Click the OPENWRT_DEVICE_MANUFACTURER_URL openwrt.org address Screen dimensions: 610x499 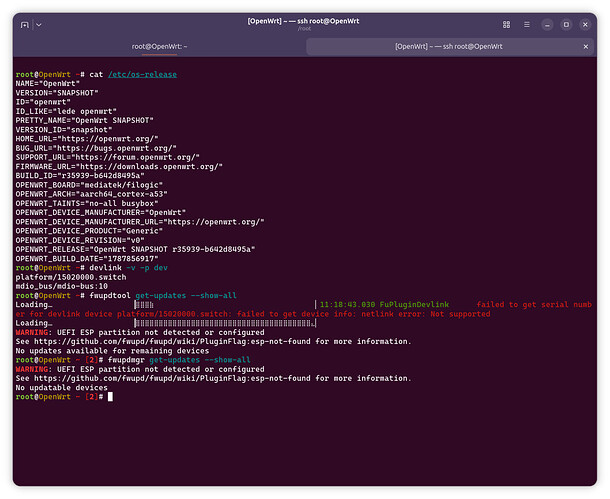[x=214, y=222]
